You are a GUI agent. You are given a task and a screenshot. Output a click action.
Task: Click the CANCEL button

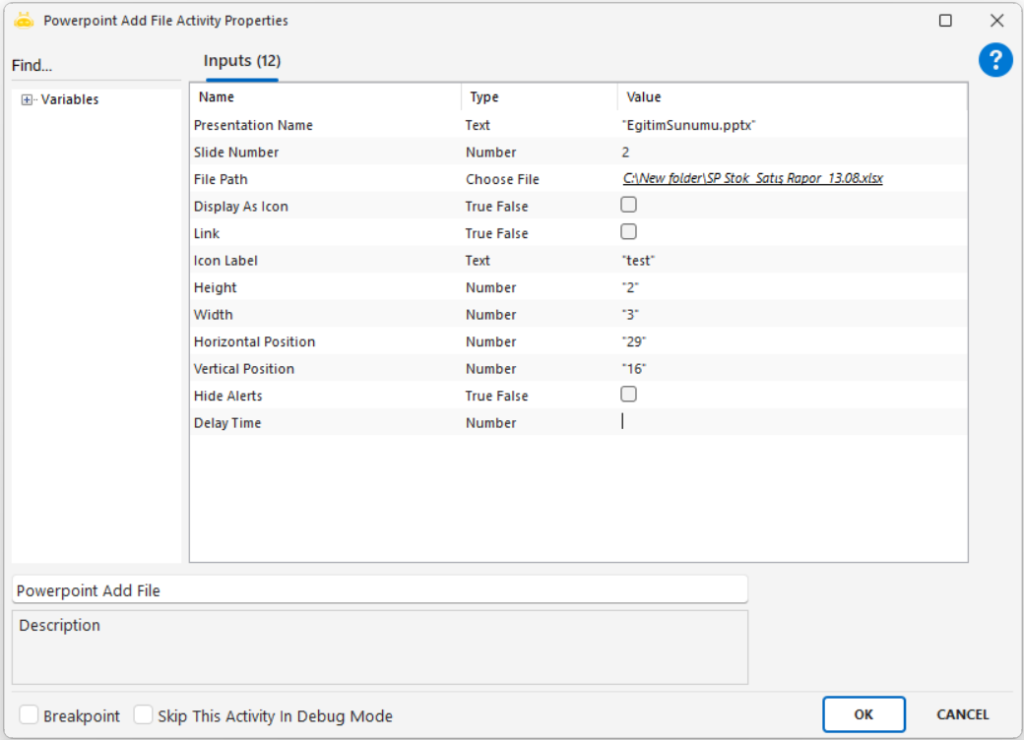(962, 714)
